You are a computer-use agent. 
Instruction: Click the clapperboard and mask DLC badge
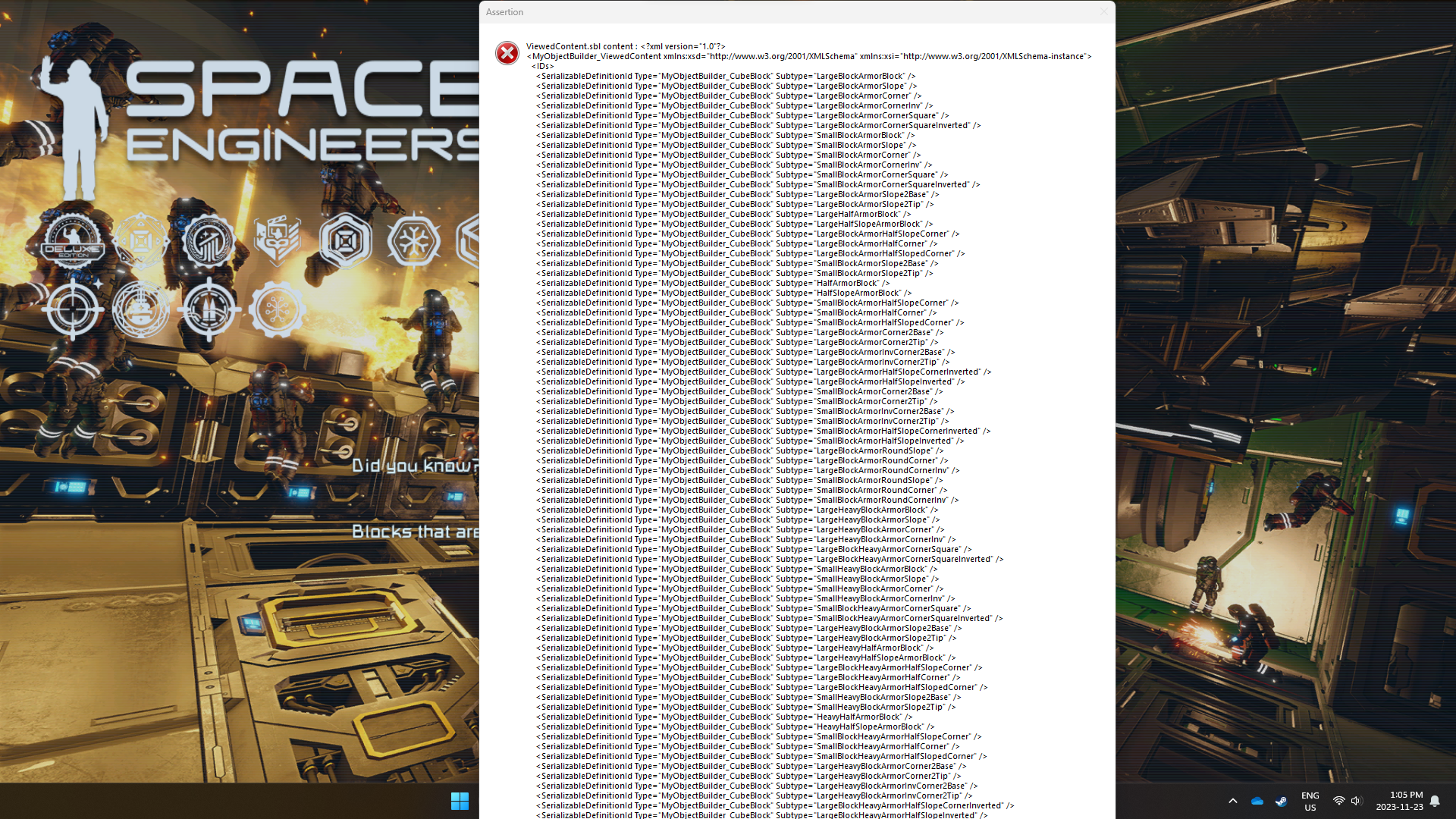click(x=277, y=241)
